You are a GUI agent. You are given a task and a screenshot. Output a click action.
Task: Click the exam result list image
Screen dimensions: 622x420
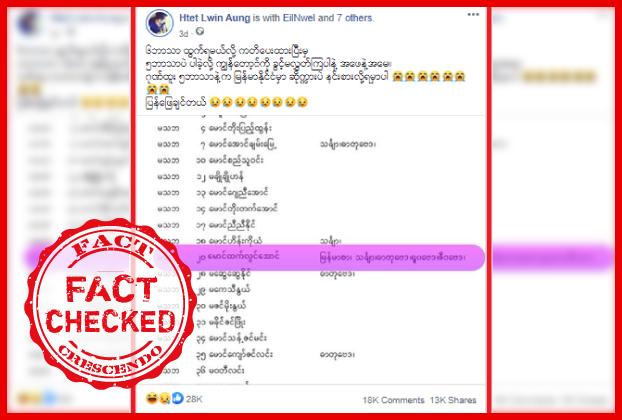pyautogui.click(x=311, y=250)
